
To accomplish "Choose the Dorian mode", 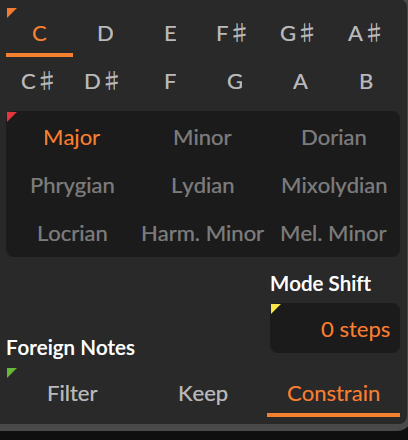I will point(334,138).
